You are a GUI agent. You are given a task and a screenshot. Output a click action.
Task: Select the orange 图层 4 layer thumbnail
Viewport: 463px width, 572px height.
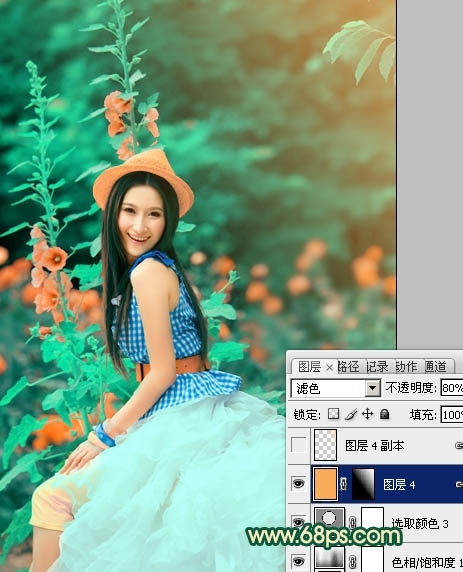[x=325, y=484]
